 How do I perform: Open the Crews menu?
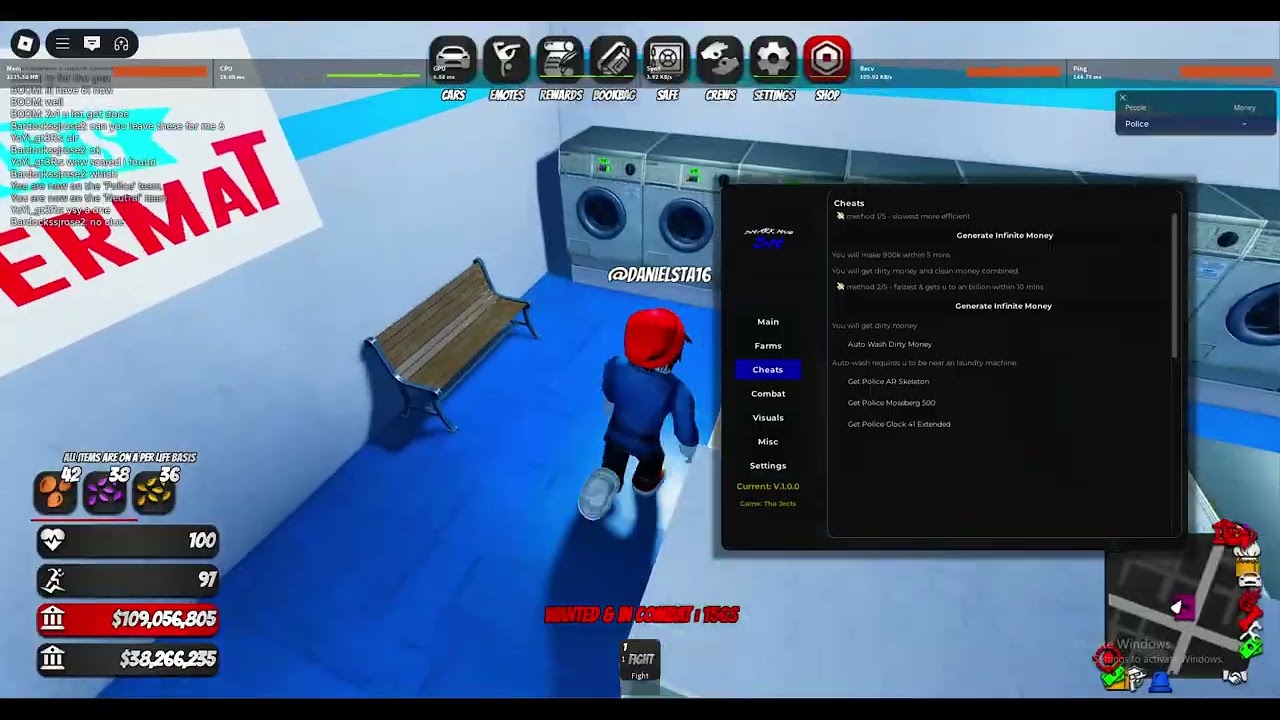pyautogui.click(x=720, y=60)
